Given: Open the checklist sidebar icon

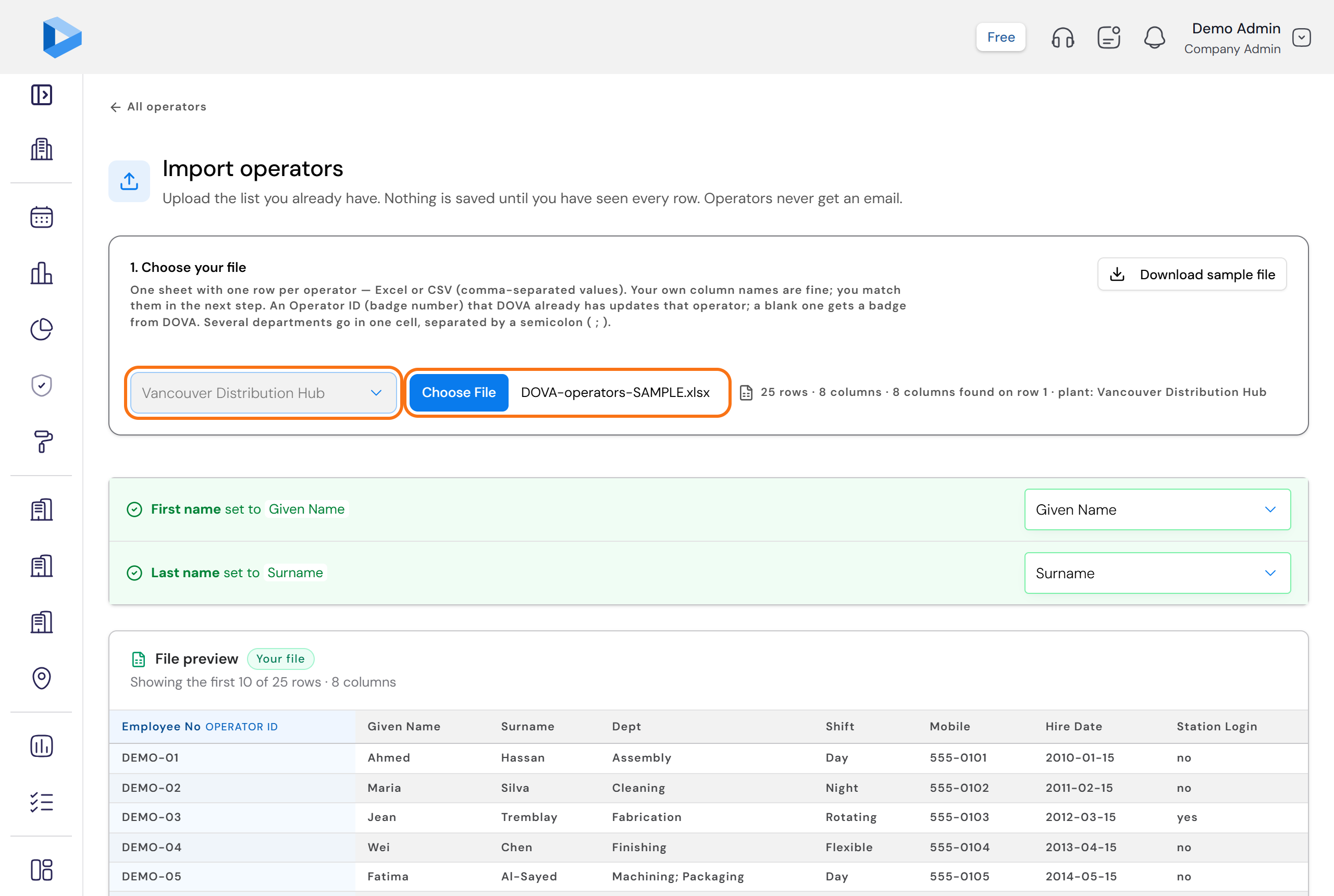Looking at the screenshot, I should (42, 802).
